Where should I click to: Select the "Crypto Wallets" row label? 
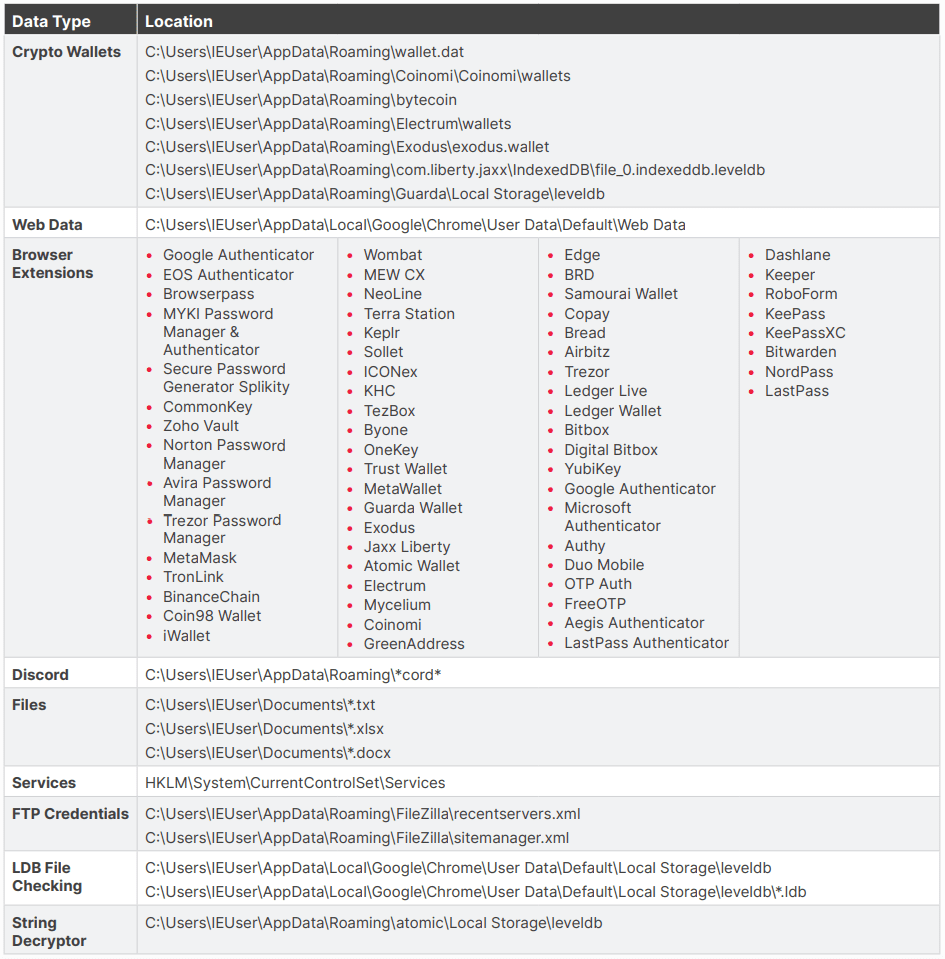(66, 52)
